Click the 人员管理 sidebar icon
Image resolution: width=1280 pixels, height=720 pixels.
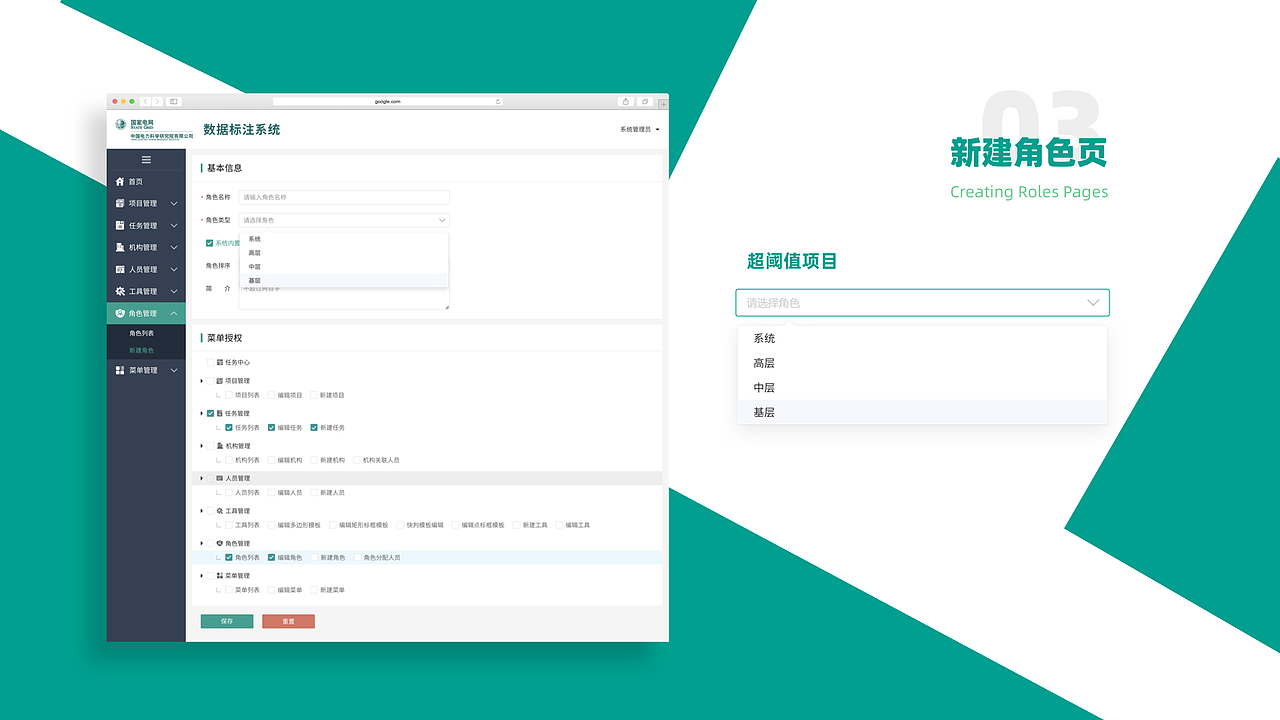(120, 270)
